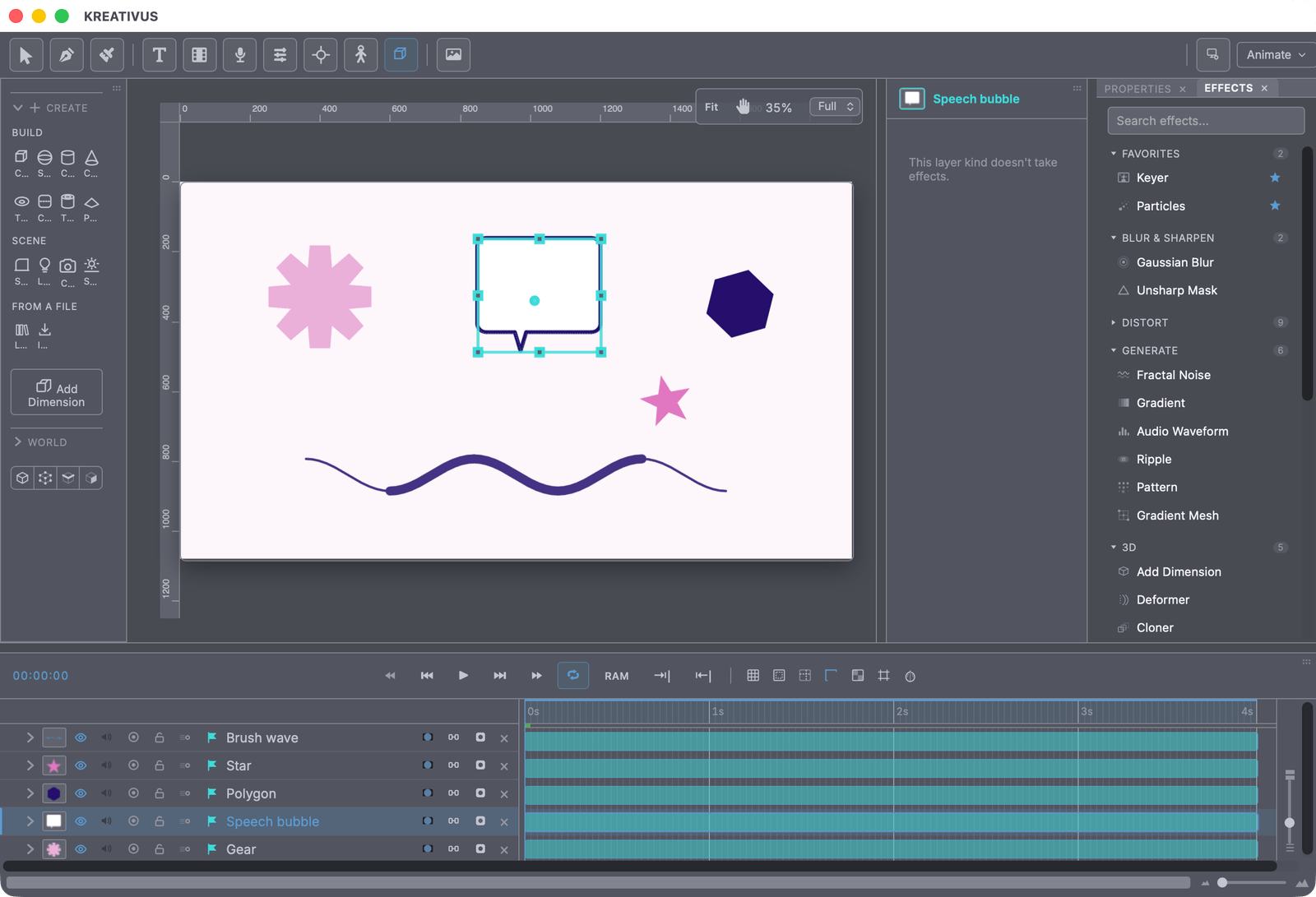Adjust the bottom timeline zoom slider
This screenshot has height=897, width=1316.
point(1223,882)
